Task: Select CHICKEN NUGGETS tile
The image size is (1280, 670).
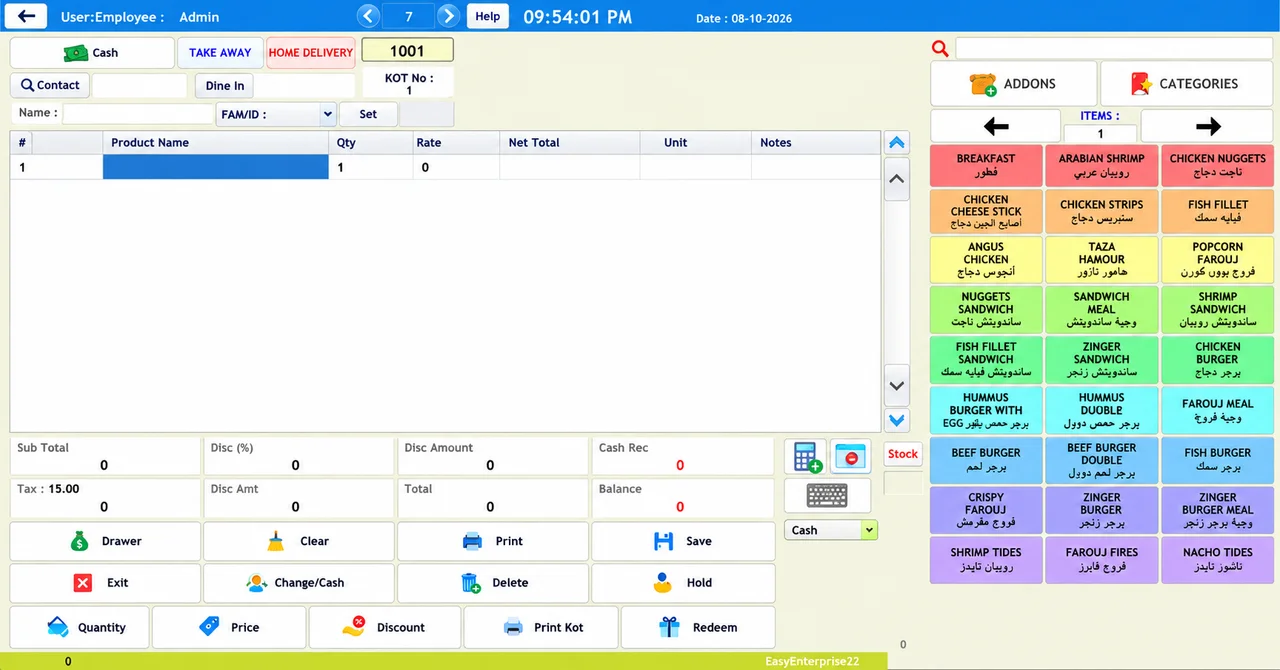Action: [x=1218, y=165]
